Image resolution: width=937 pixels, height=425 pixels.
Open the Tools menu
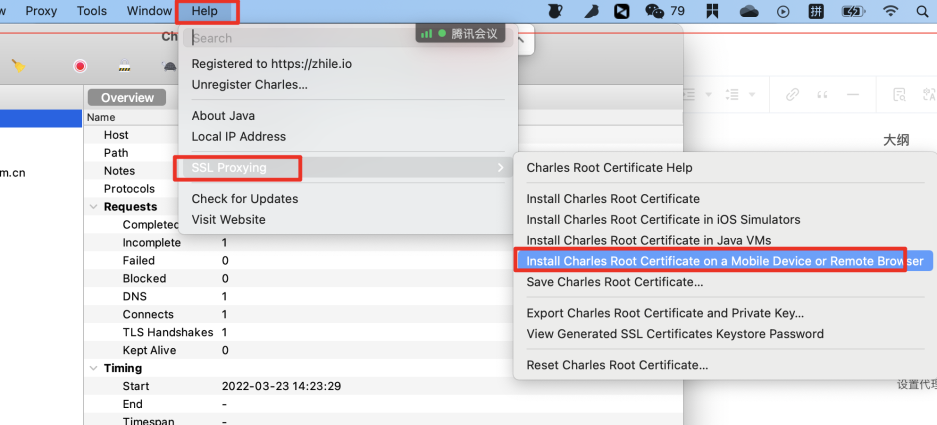coord(92,11)
